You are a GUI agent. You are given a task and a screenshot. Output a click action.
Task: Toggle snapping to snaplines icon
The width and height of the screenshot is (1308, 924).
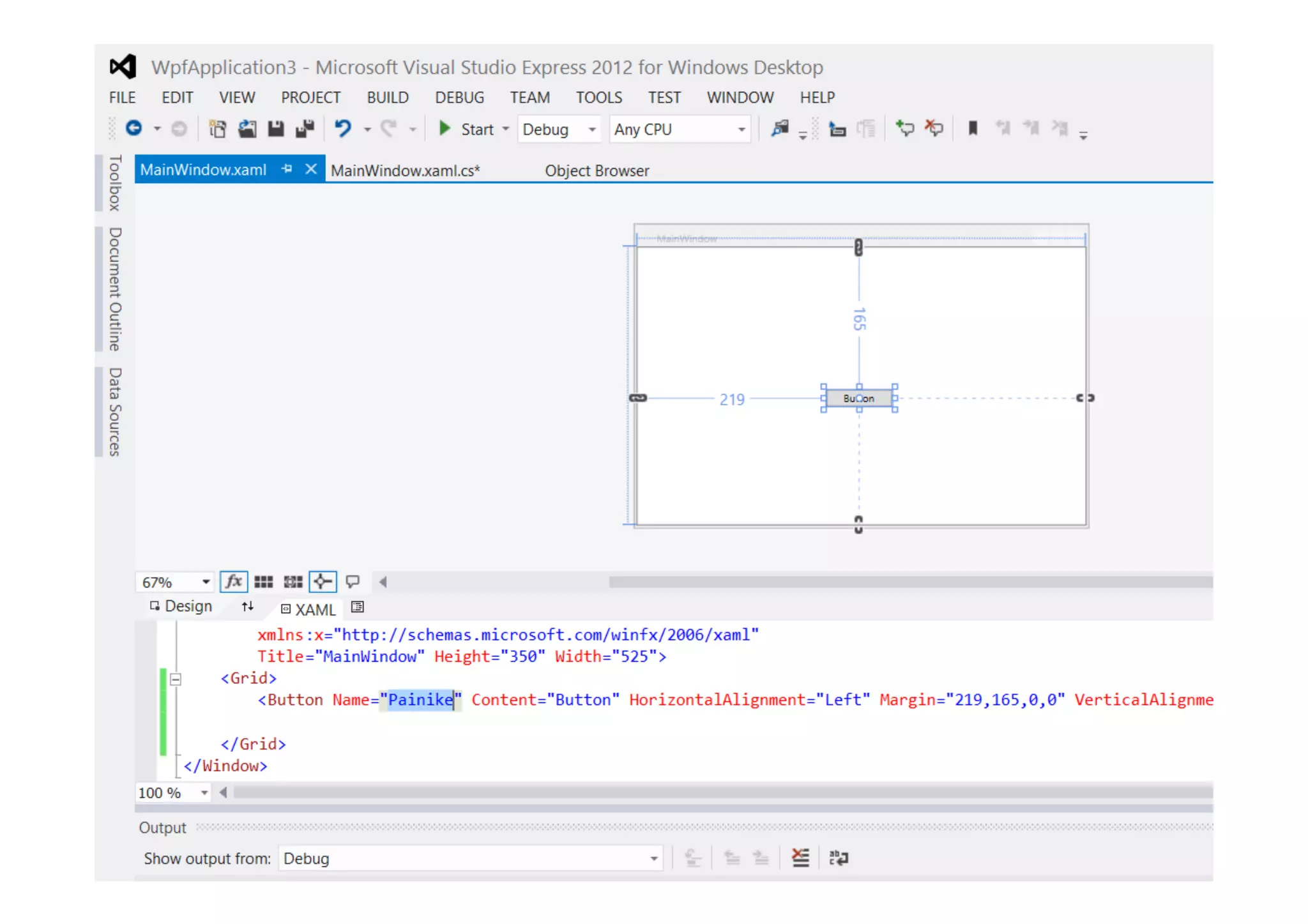(323, 582)
